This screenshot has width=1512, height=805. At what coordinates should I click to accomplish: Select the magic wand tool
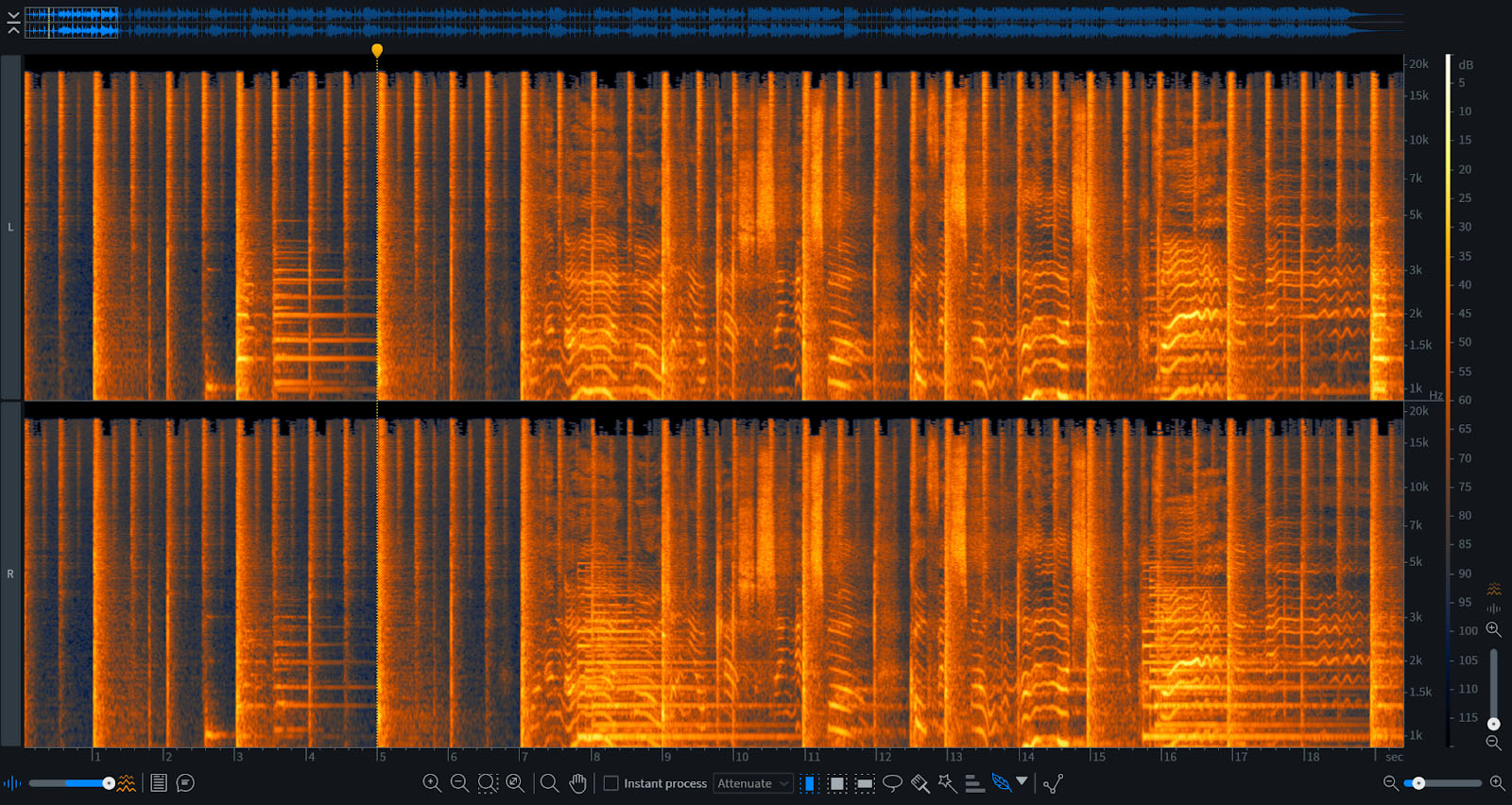pos(947,783)
